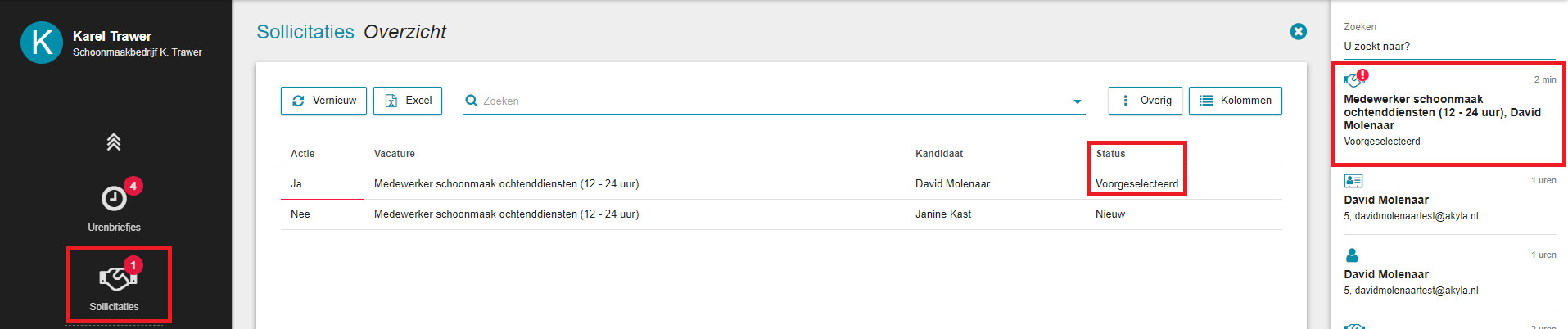Click the Karel Trawer avatar circle
The width and height of the screenshot is (1568, 329).
coord(42,43)
